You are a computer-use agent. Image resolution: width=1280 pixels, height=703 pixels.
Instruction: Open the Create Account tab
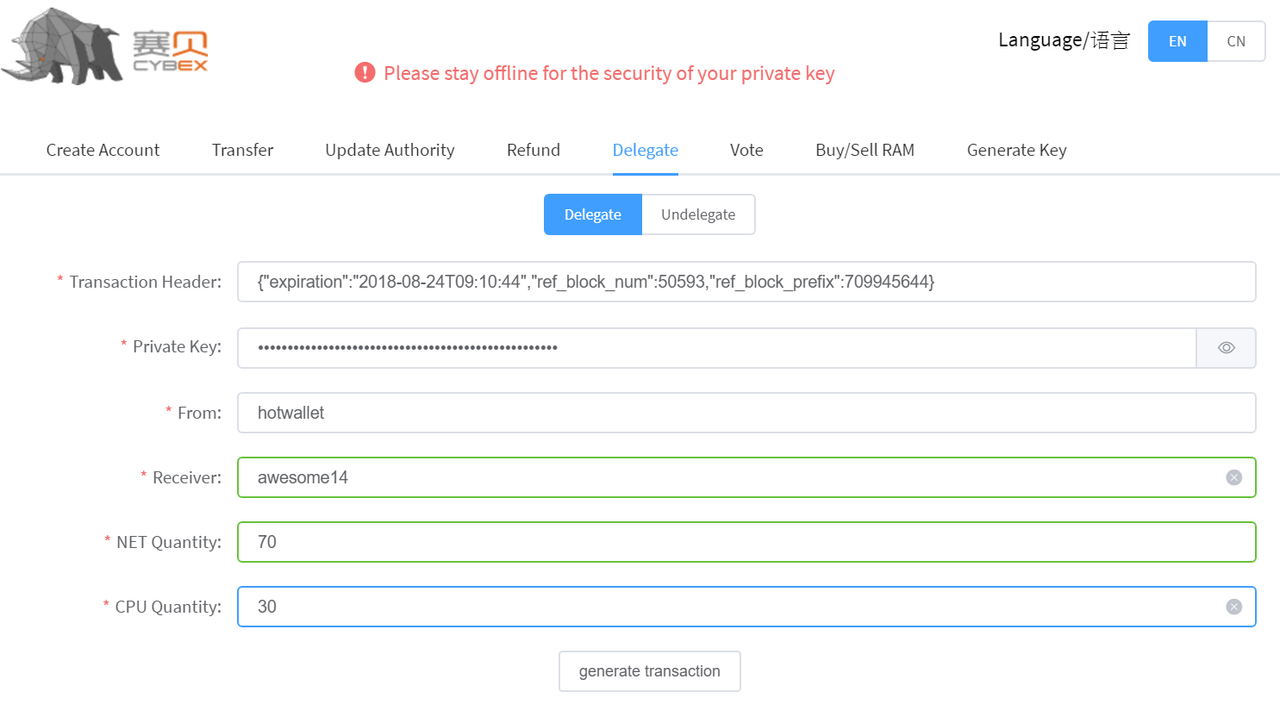(x=103, y=150)
